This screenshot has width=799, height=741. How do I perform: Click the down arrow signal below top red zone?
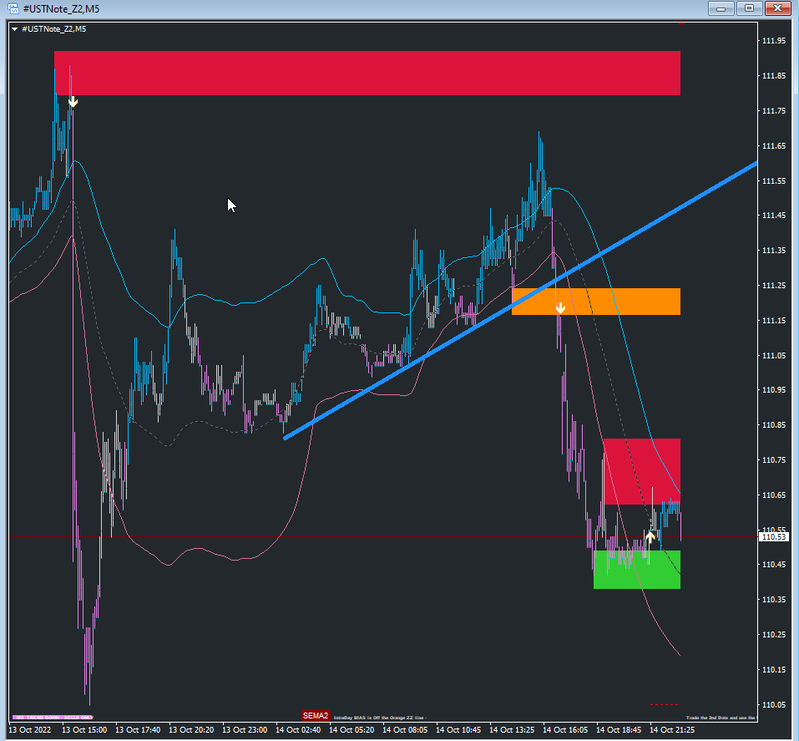(73, 102)
